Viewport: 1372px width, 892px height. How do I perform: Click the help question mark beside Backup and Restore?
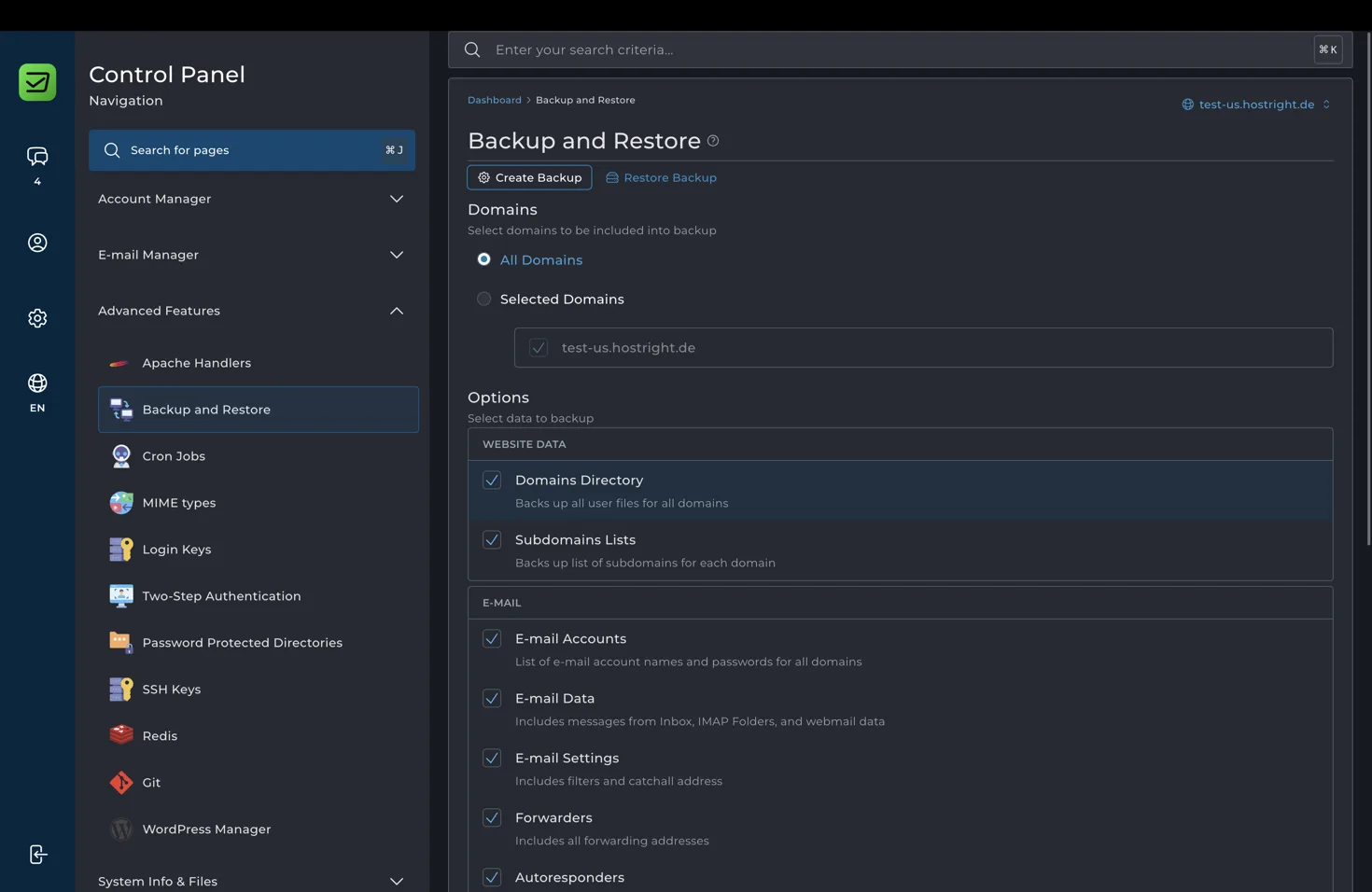tap(713, 141)
